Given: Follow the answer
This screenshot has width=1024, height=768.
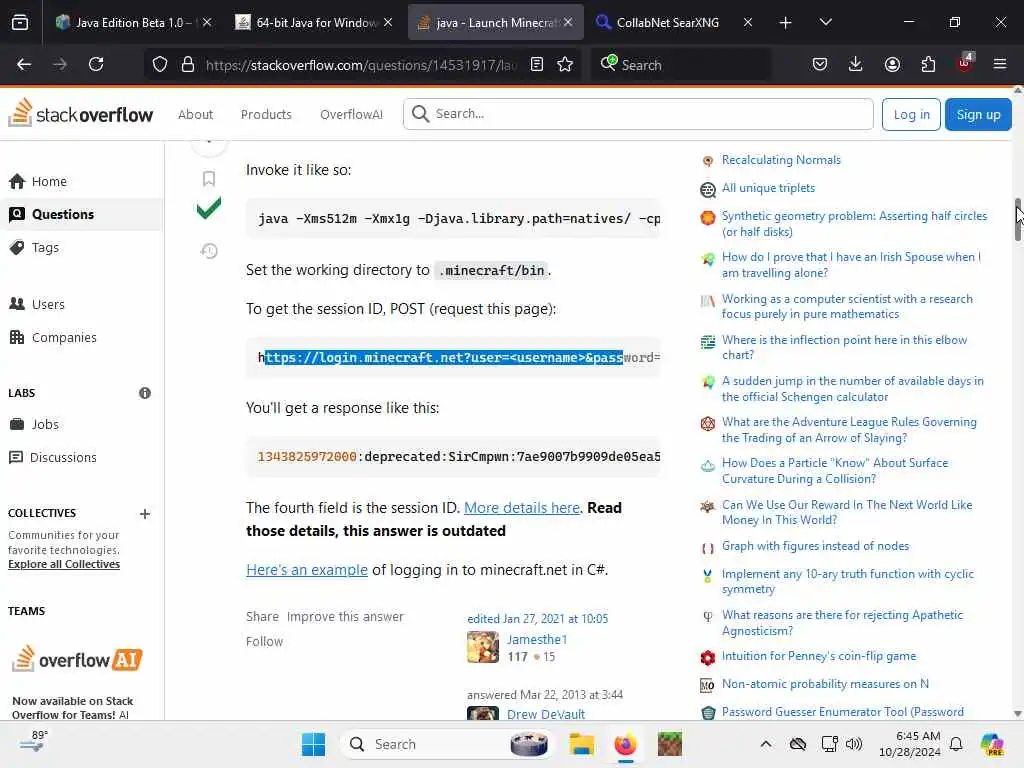Looking at the screenshot, I should [264, 642].
